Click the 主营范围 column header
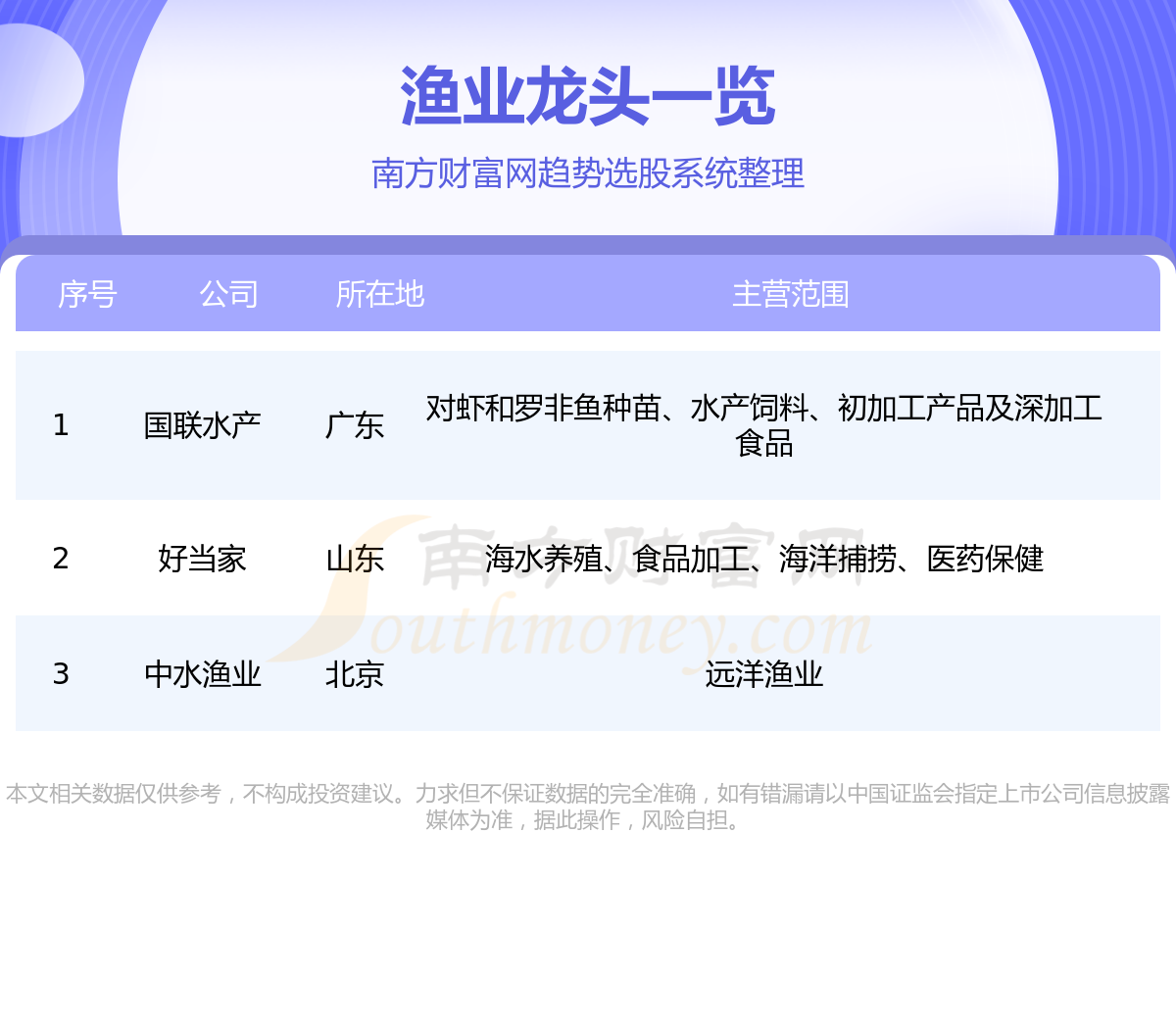Screen dimensions: 1176x1029 [x=791, y=294]
